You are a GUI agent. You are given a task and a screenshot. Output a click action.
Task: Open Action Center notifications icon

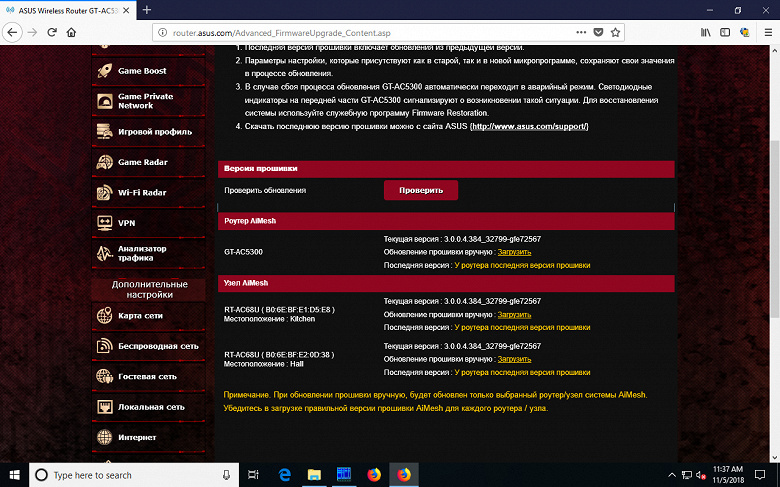[x=760, y=475]
